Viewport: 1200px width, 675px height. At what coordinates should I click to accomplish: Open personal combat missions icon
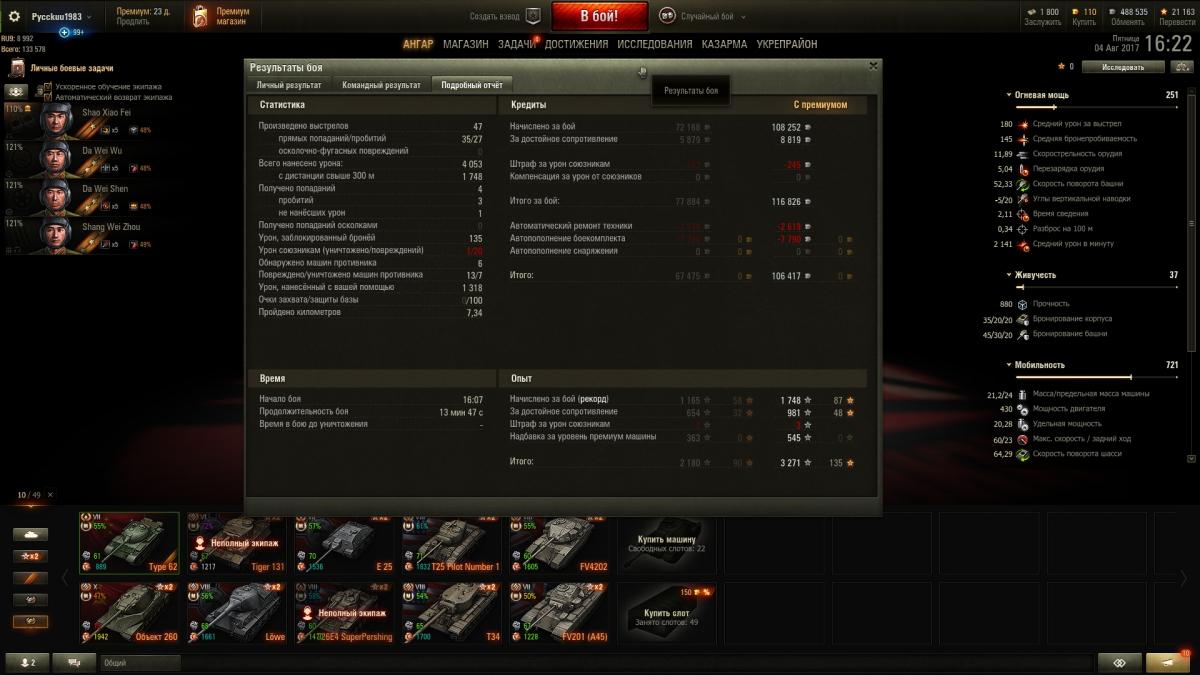coord(17,68)
